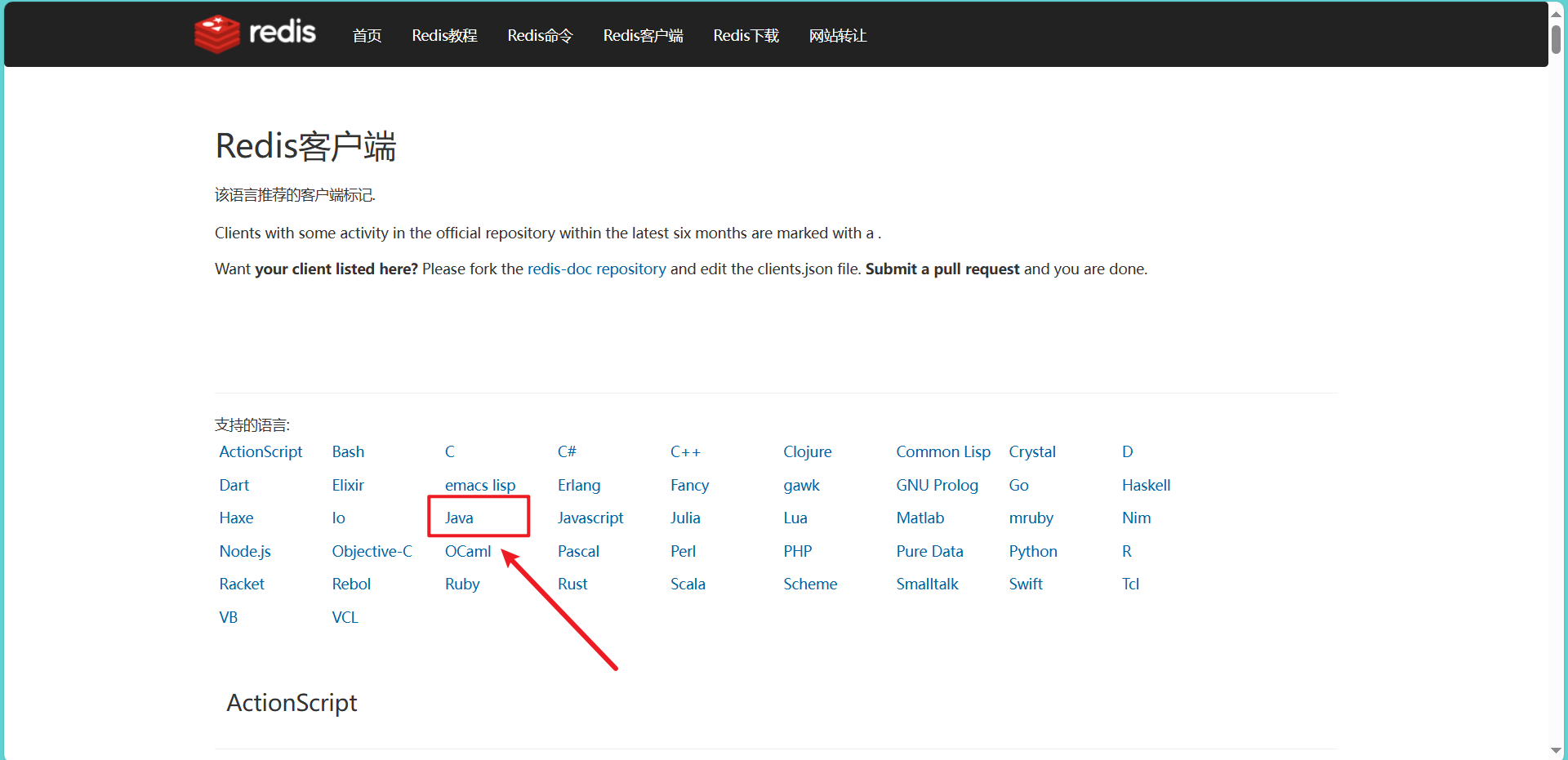Select the Swift link
The image size is (1568, 760).
(x=1026, y=584)
